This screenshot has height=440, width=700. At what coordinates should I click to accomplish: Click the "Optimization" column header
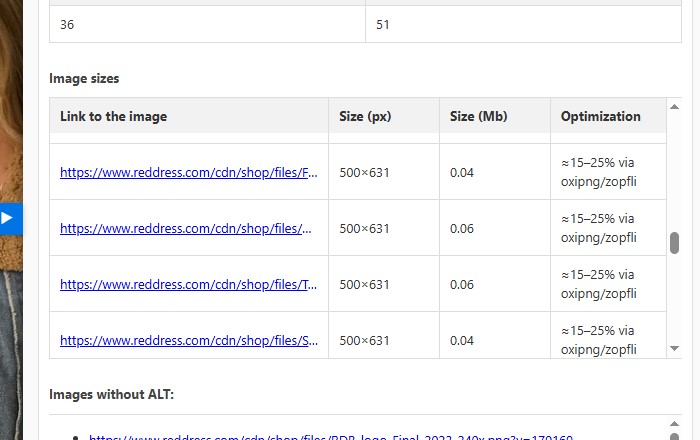pos(600,116)
